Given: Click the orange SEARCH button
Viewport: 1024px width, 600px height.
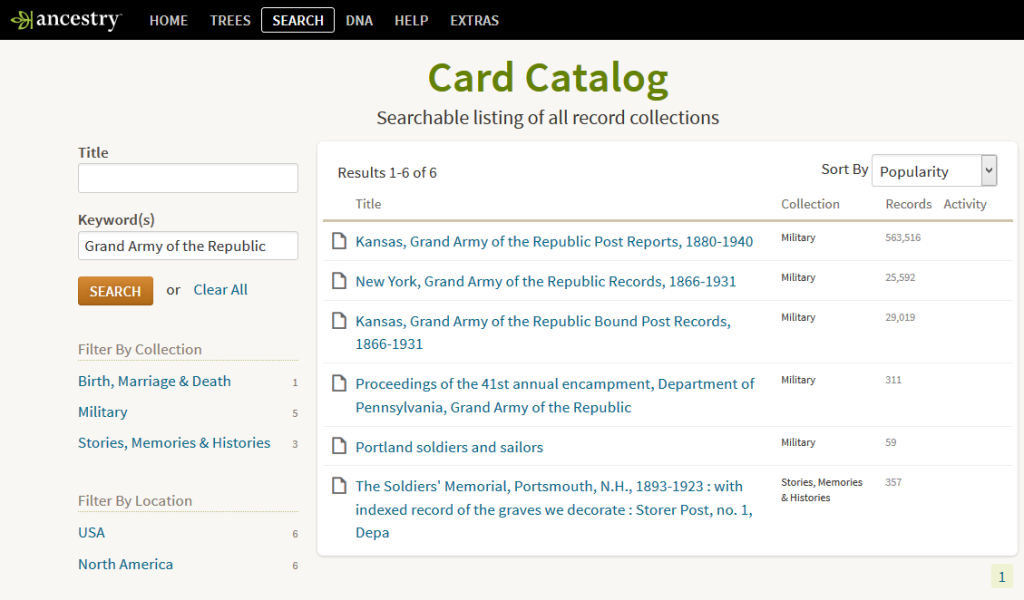Looking at the screenshot, I should [x=116, y=291].
